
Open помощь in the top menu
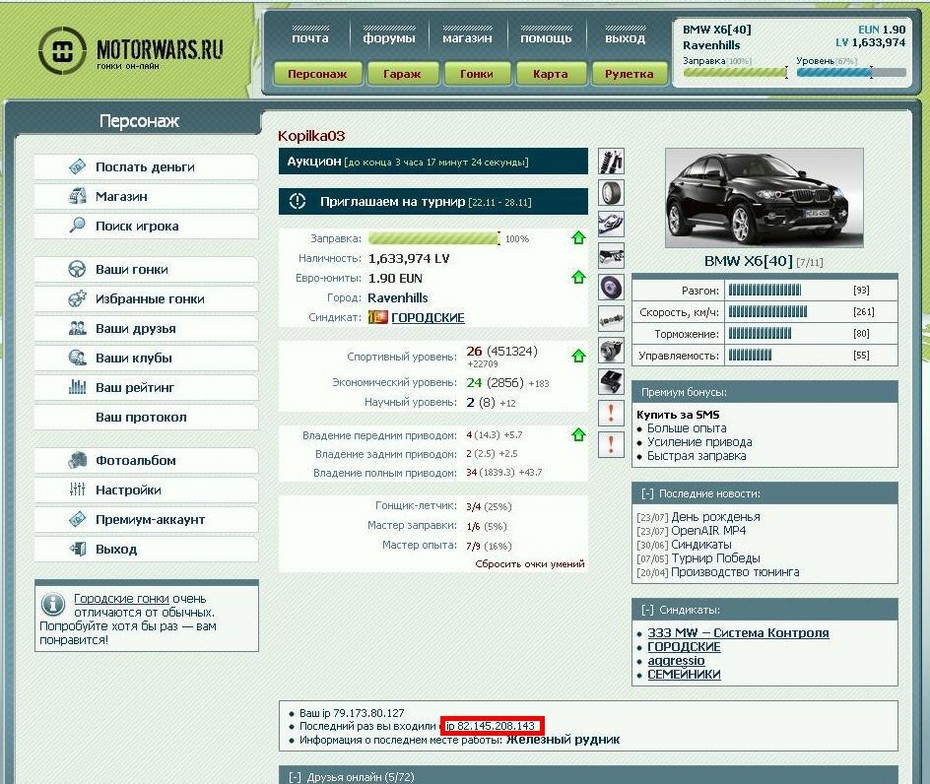546,38
